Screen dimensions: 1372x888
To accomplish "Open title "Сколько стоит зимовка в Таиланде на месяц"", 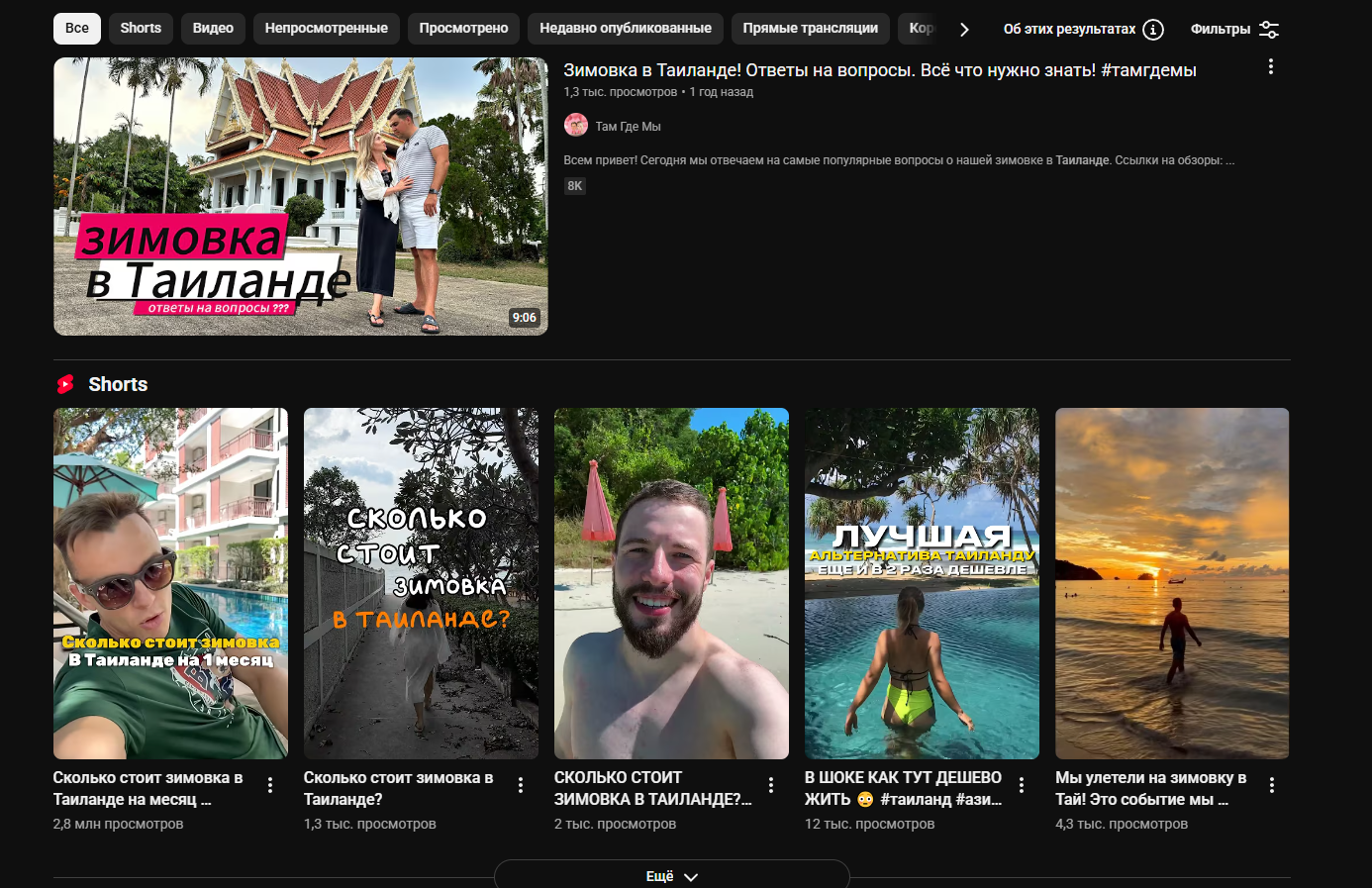I will (x=147, y=789).
